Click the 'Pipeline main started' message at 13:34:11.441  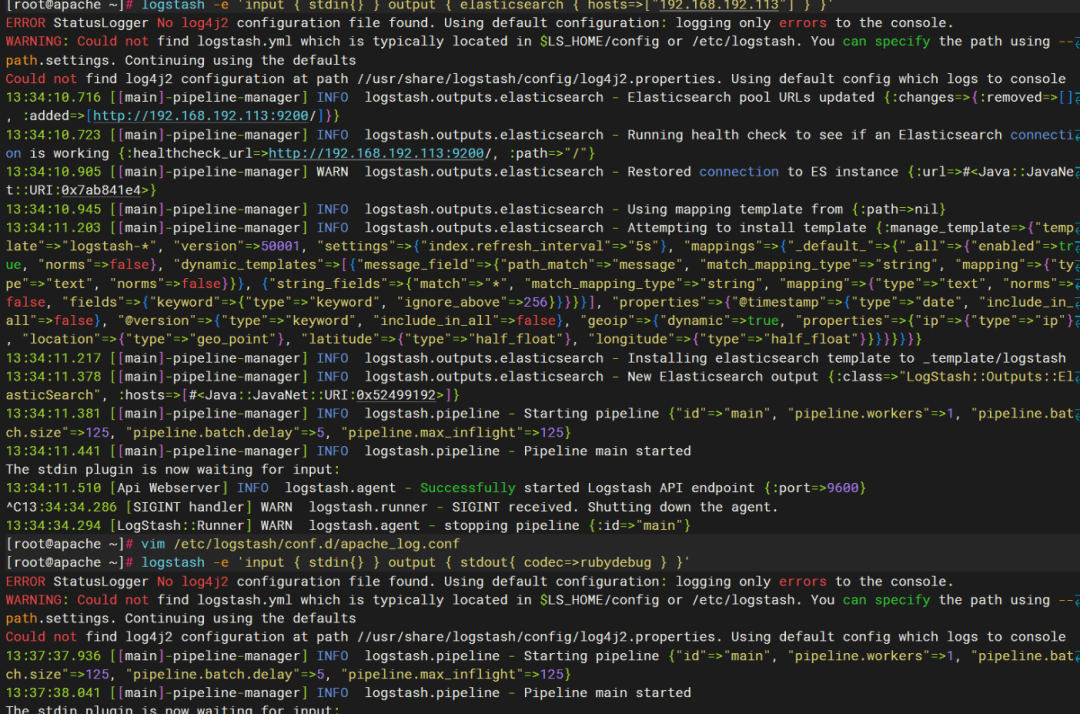click(x=348, y=451)
